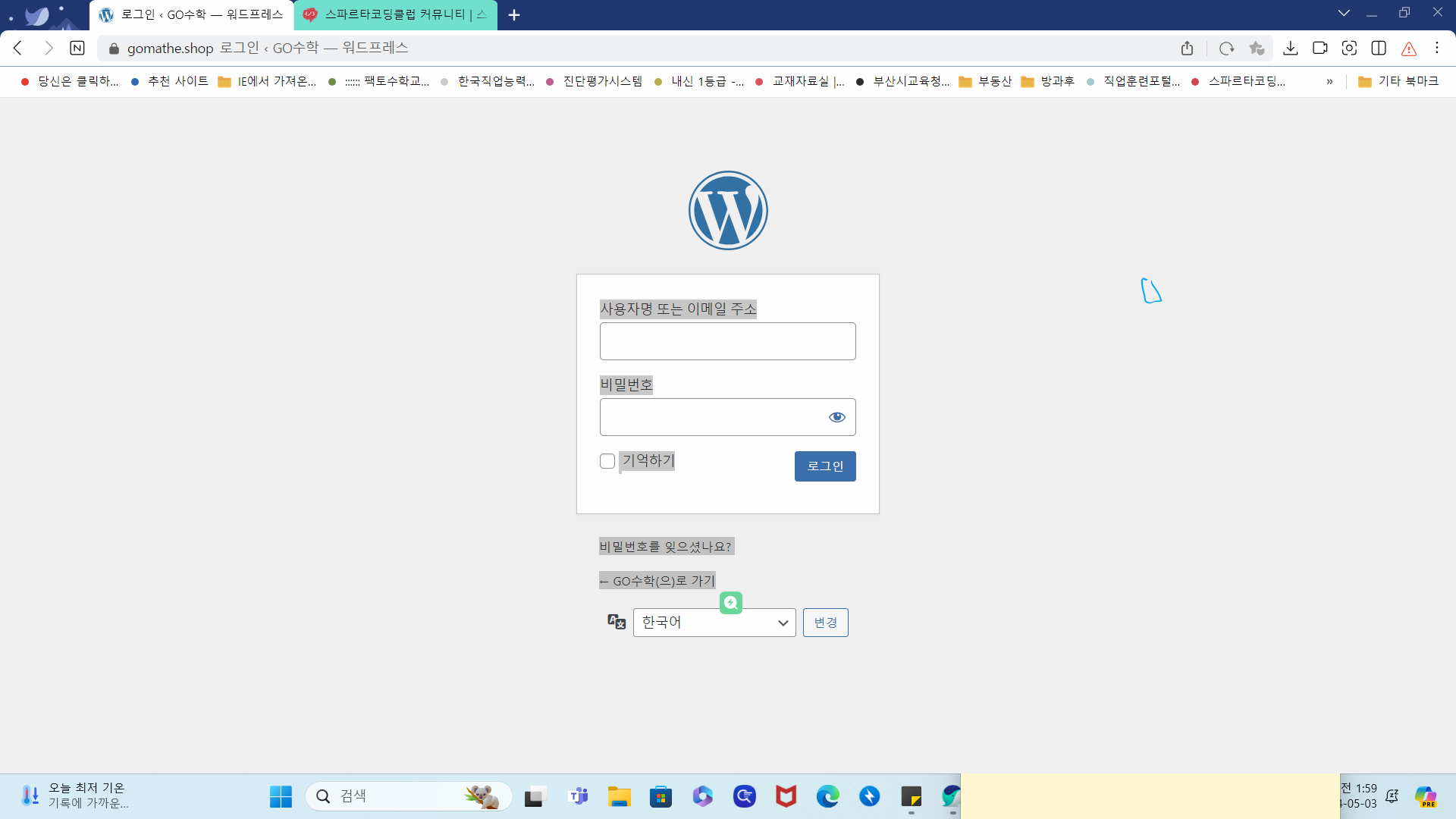The height and width of the screenshot is (819, 1456).
Task: Open a new browser tab
Action: [x=514, y=15]
